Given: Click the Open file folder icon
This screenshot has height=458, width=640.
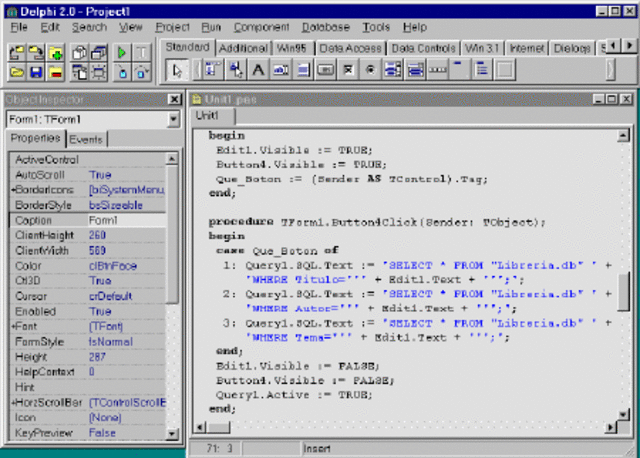Looking at the screenshot, I should [x=16, y=72].
